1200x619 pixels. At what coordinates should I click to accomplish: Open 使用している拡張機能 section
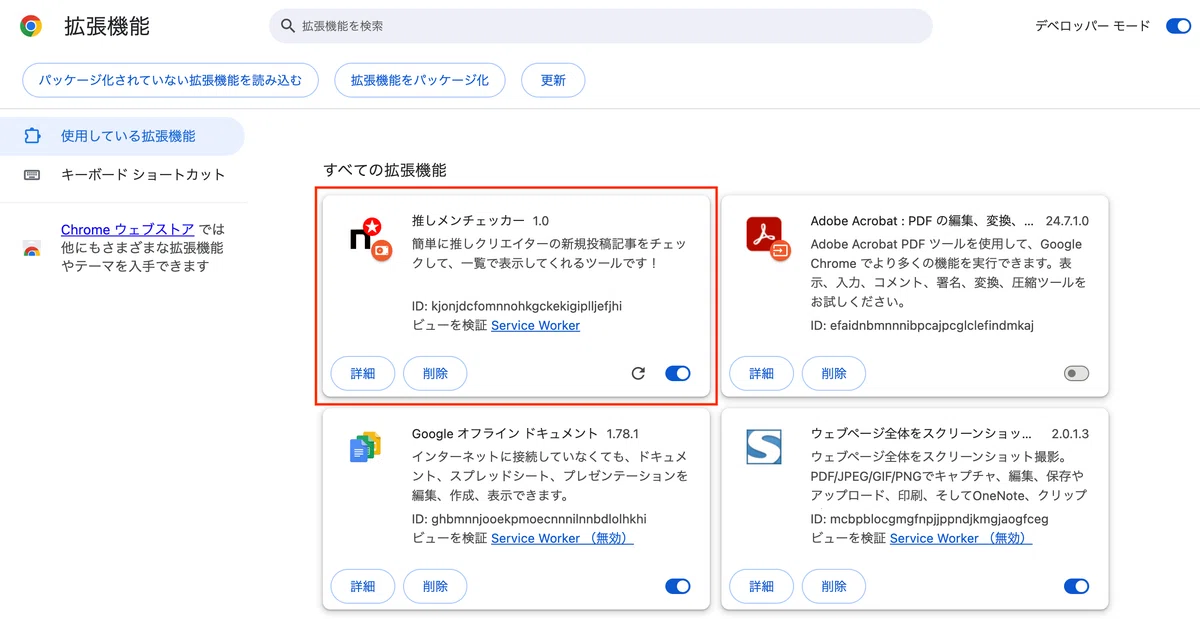122,136
